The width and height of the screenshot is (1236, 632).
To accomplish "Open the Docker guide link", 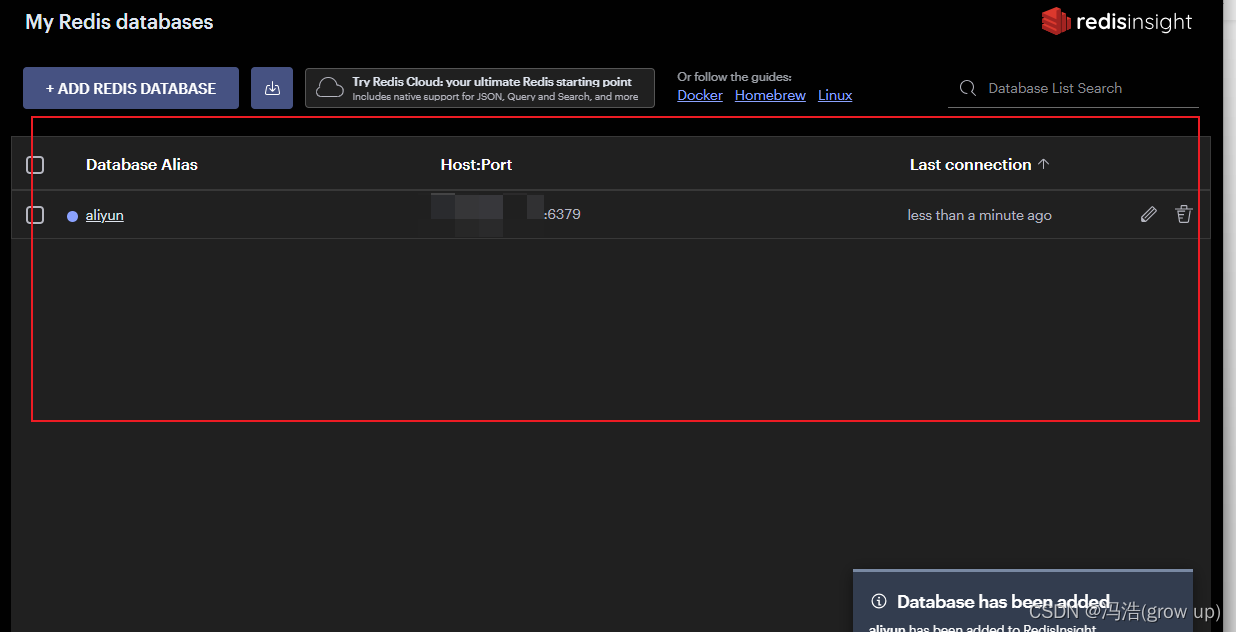I will point(700,95).
